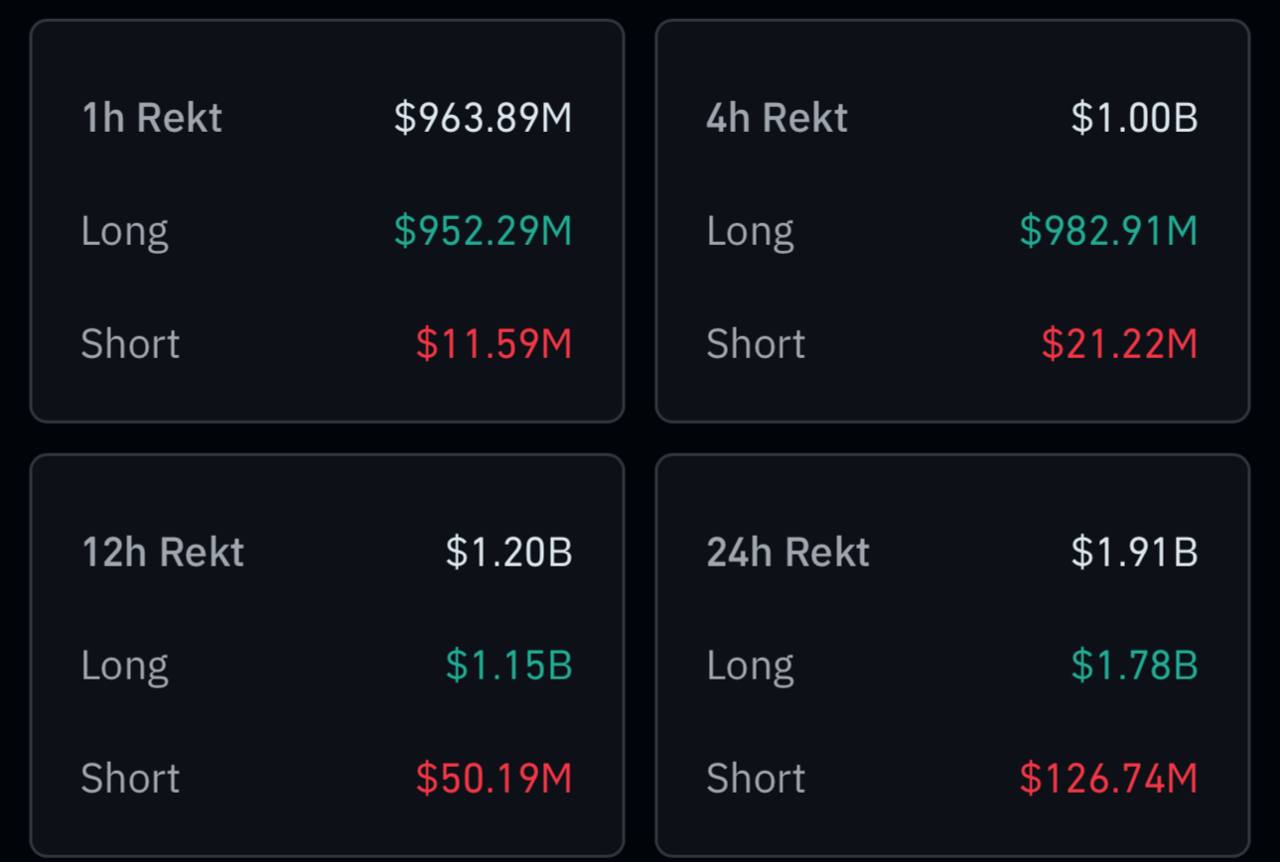Click the Long label in 12h card
The width and height of the screenshot is (1280, 862).
point(124,665)
